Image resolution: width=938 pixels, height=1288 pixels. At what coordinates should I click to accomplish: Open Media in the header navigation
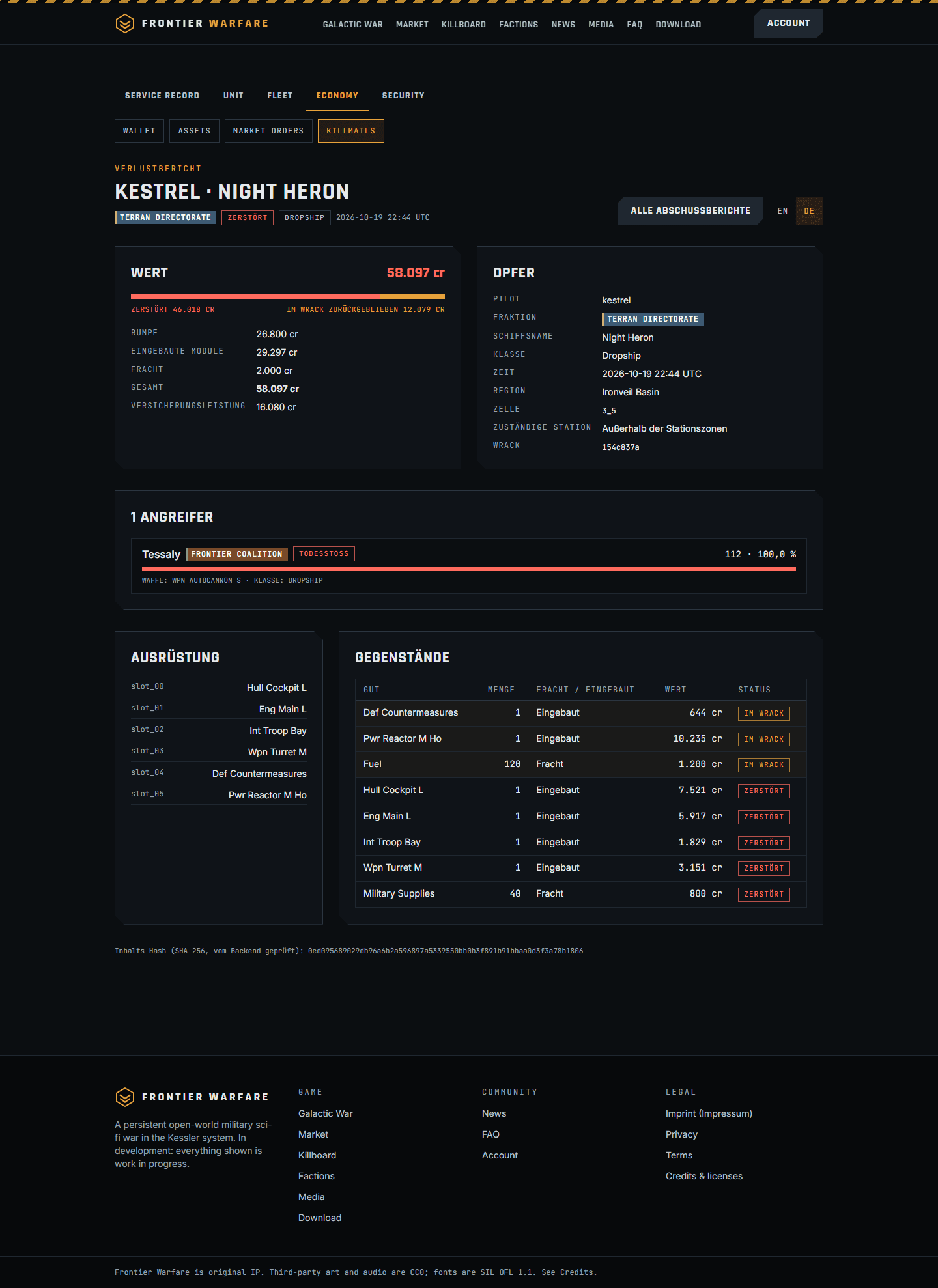pyautogui.click(x=601, y=25)
